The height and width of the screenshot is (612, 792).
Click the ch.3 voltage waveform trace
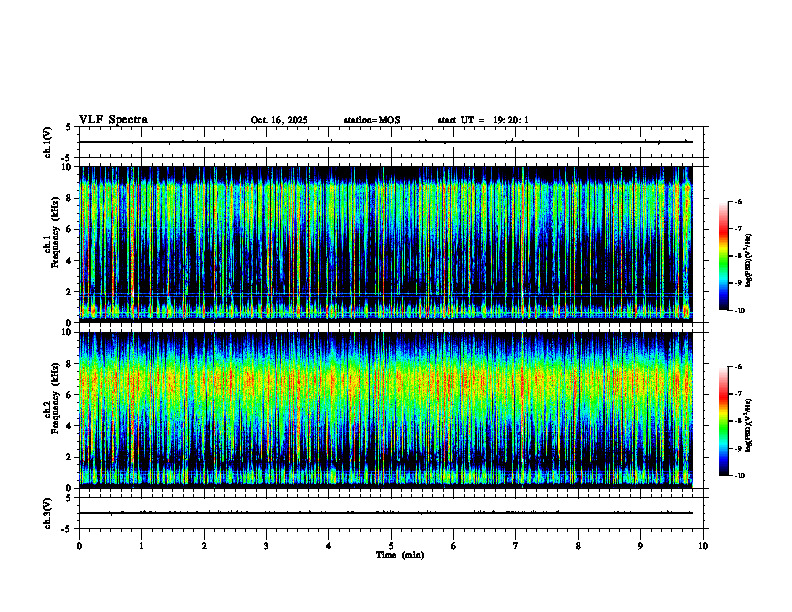tap(386, 513)
